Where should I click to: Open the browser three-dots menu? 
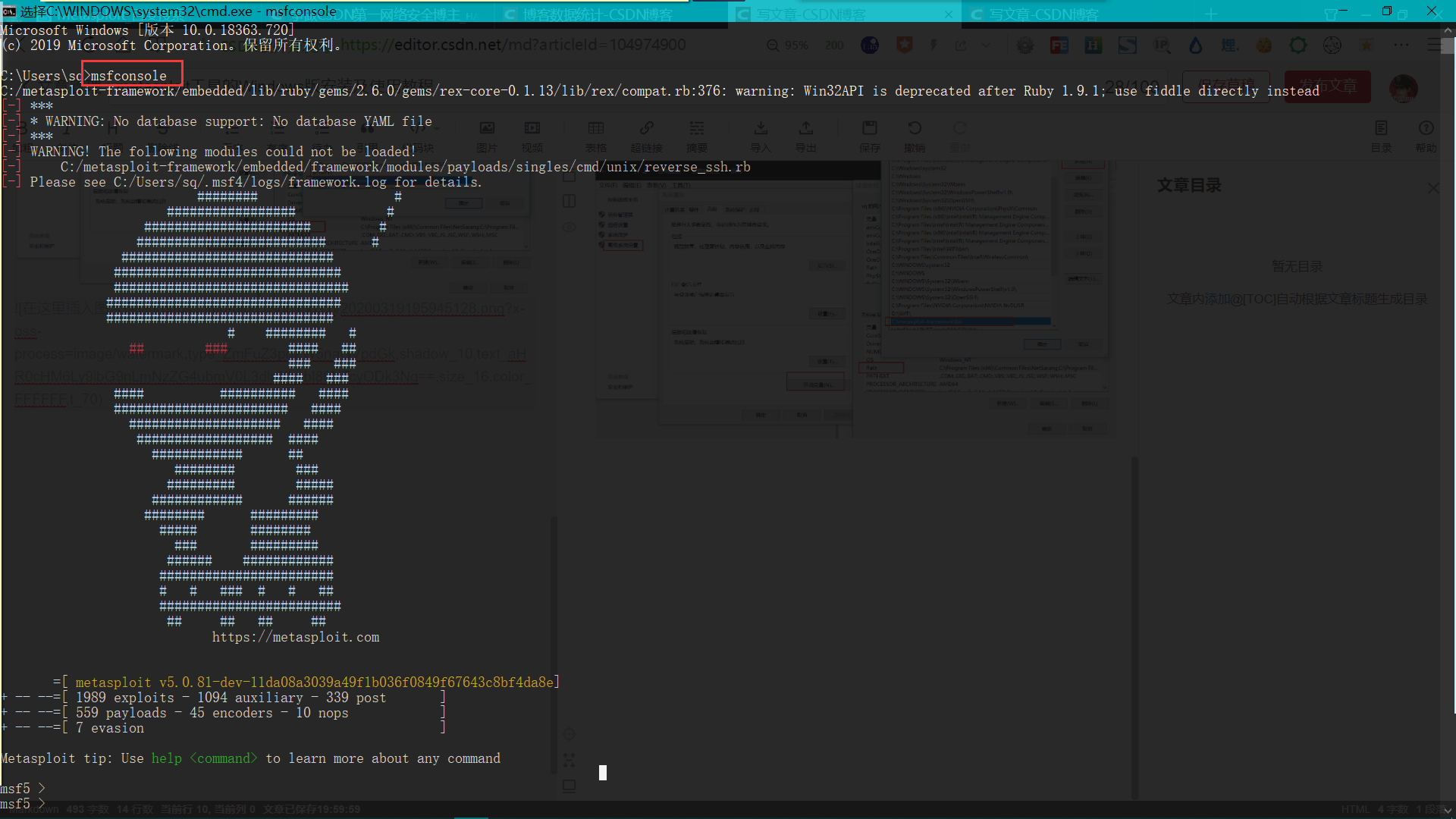[x=1401, y=45]
